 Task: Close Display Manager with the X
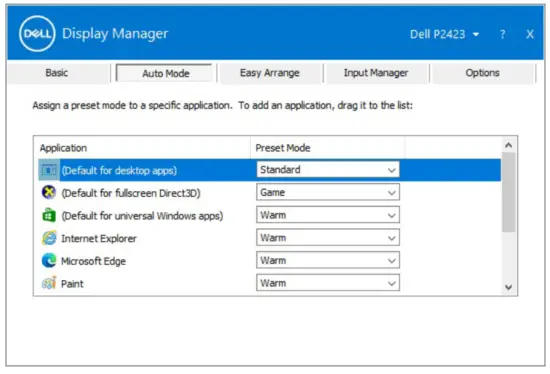pos(530,34)
